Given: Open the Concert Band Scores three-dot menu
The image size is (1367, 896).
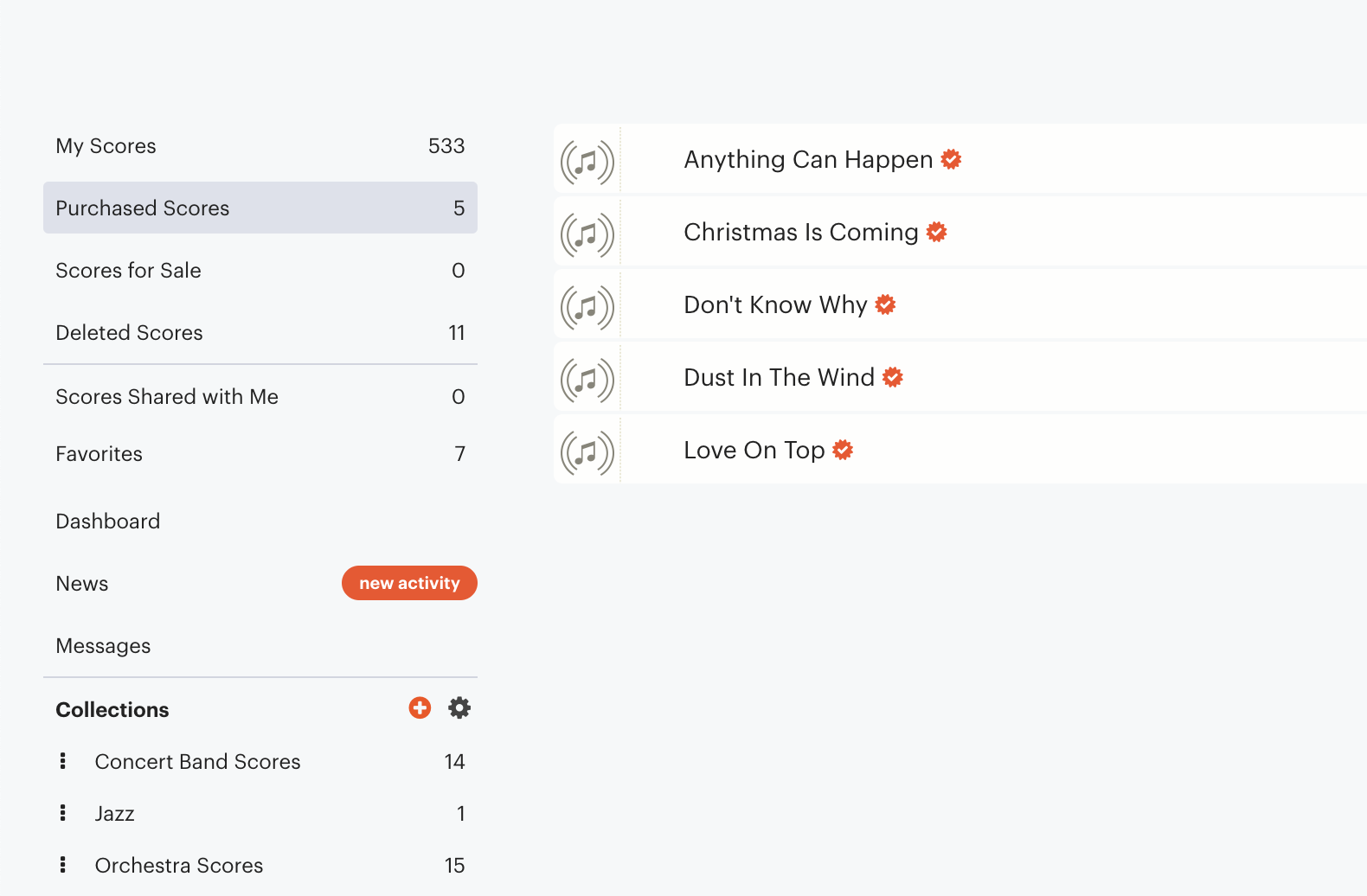Looking at the screenshot, I should pyautogui.click(x=62, y=761).
